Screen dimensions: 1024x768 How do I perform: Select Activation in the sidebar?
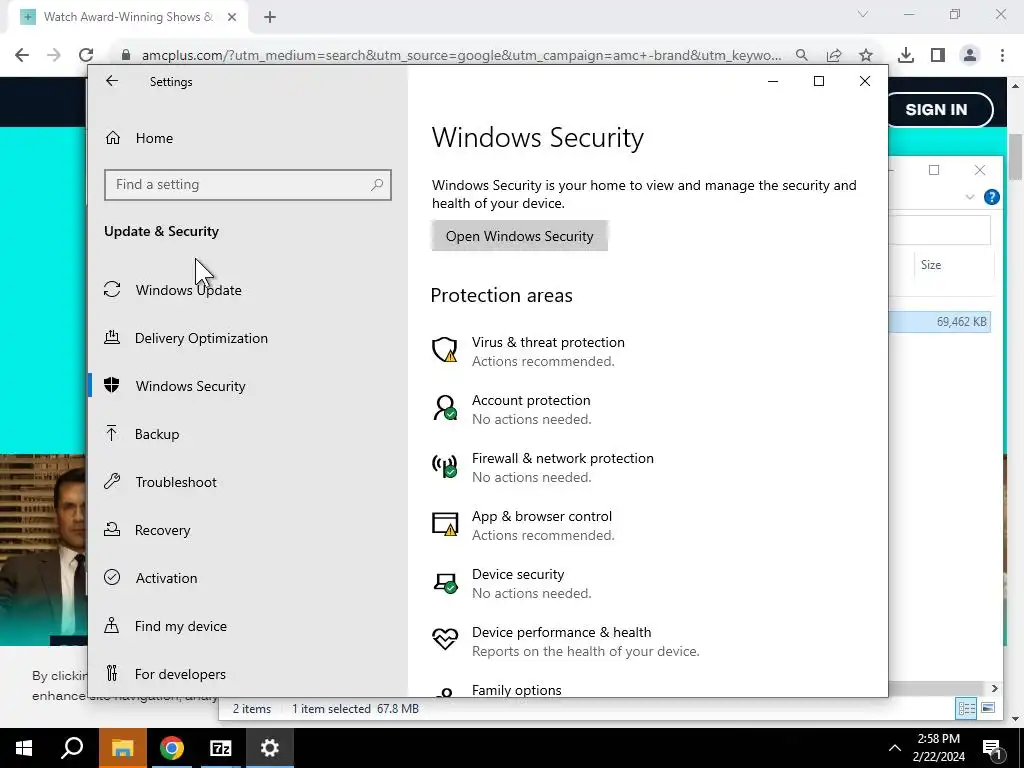pyautogui.click(x=167, y=578)
